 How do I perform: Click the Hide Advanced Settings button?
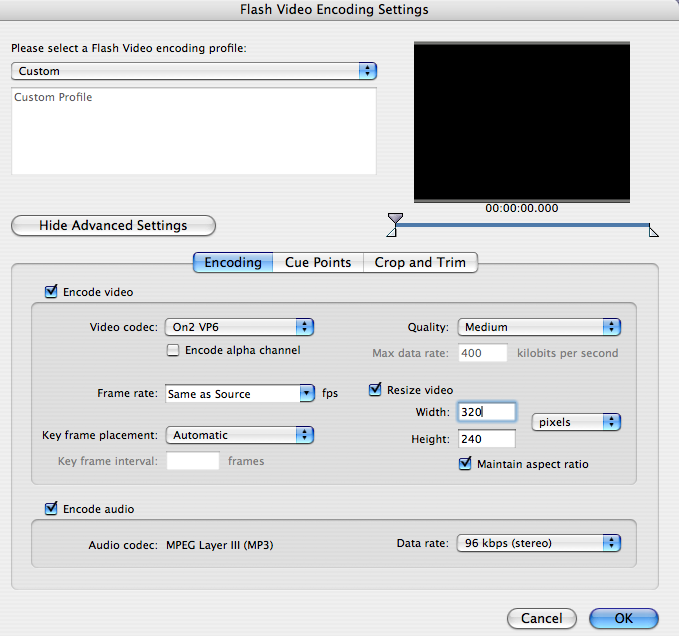[113, 226]
